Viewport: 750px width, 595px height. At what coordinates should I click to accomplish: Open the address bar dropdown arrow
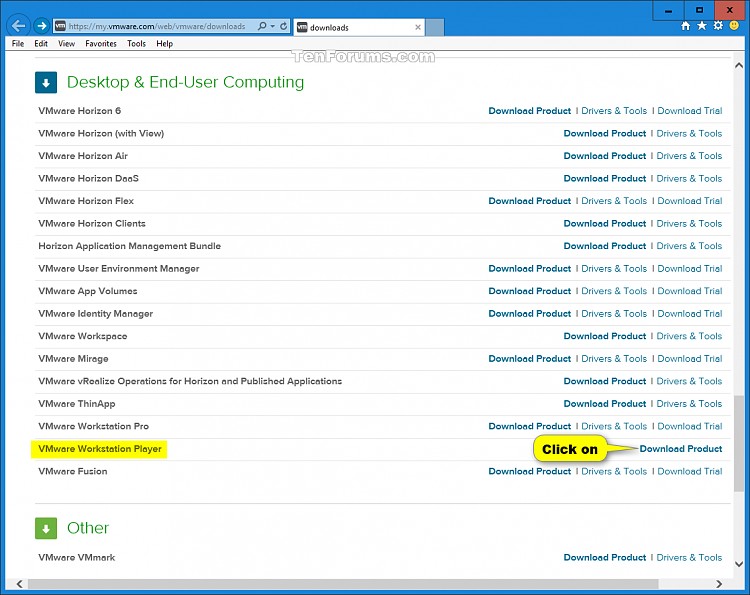pos(273,26)
